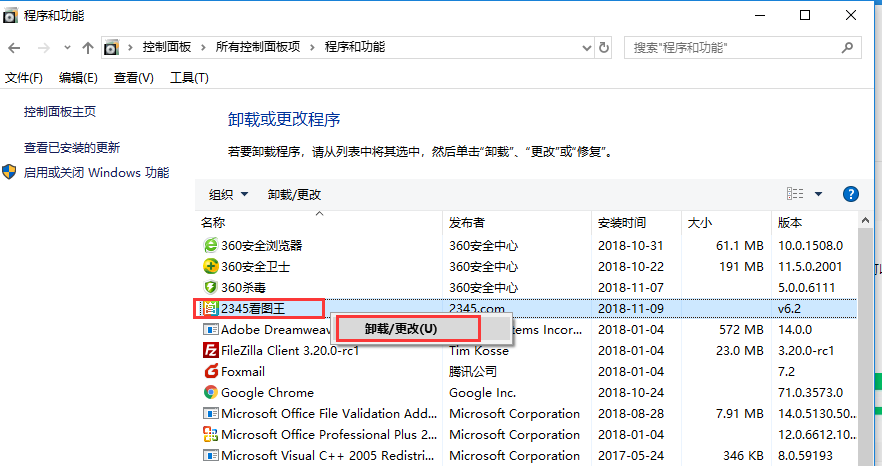Open 启用或关闭 Windows 功能 link

[96, 172]
